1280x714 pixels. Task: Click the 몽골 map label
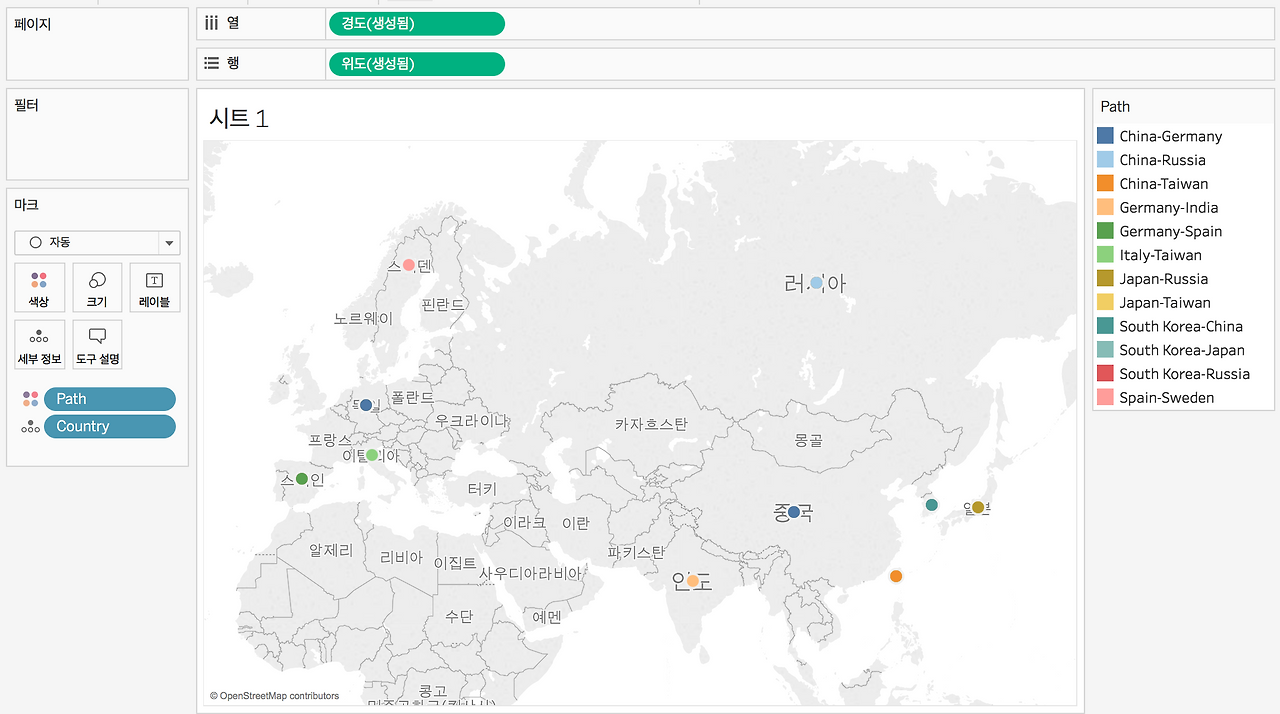coord(808,439)
